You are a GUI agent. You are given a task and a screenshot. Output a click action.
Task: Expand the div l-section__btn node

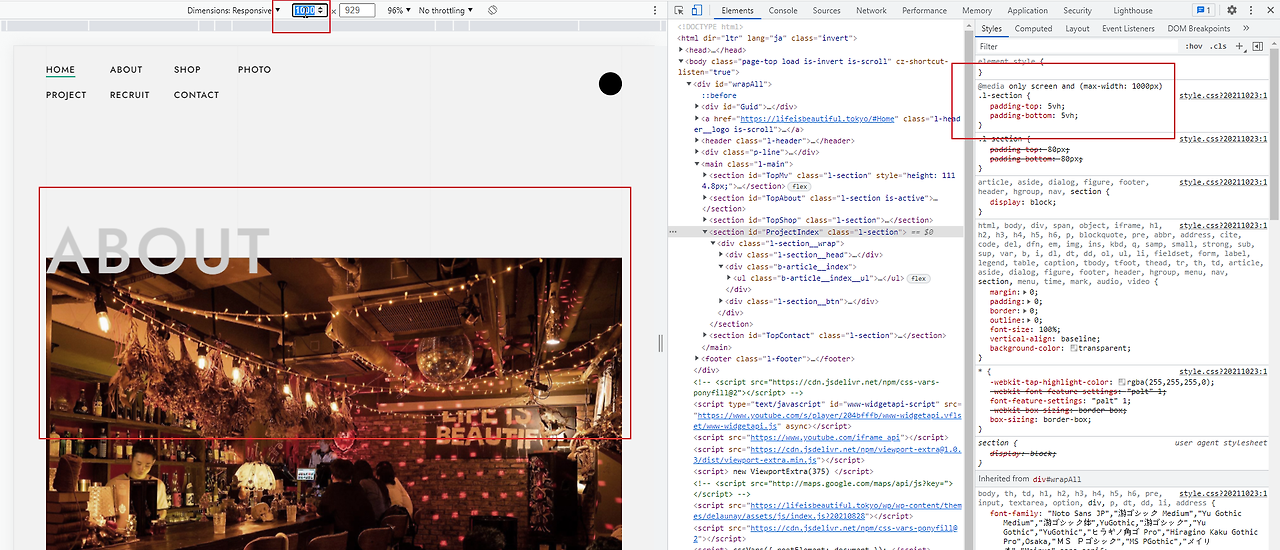coord(723,301)
